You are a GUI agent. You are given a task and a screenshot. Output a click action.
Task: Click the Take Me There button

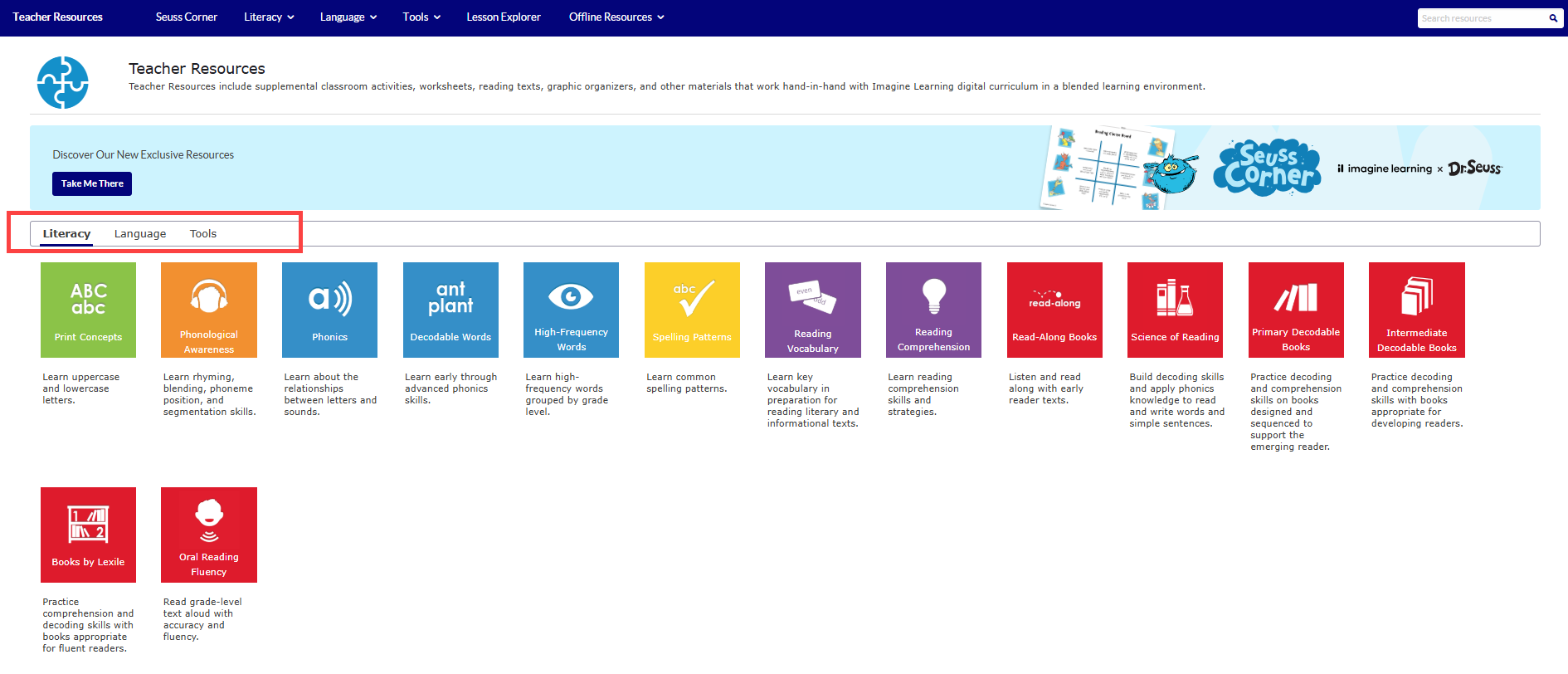[92, 183]
